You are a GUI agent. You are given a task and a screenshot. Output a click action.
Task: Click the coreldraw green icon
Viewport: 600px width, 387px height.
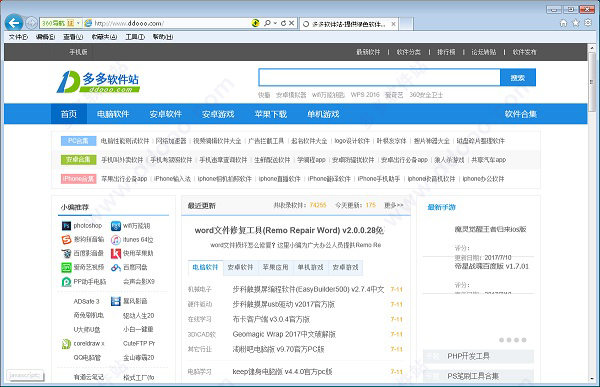coord(66,344)
